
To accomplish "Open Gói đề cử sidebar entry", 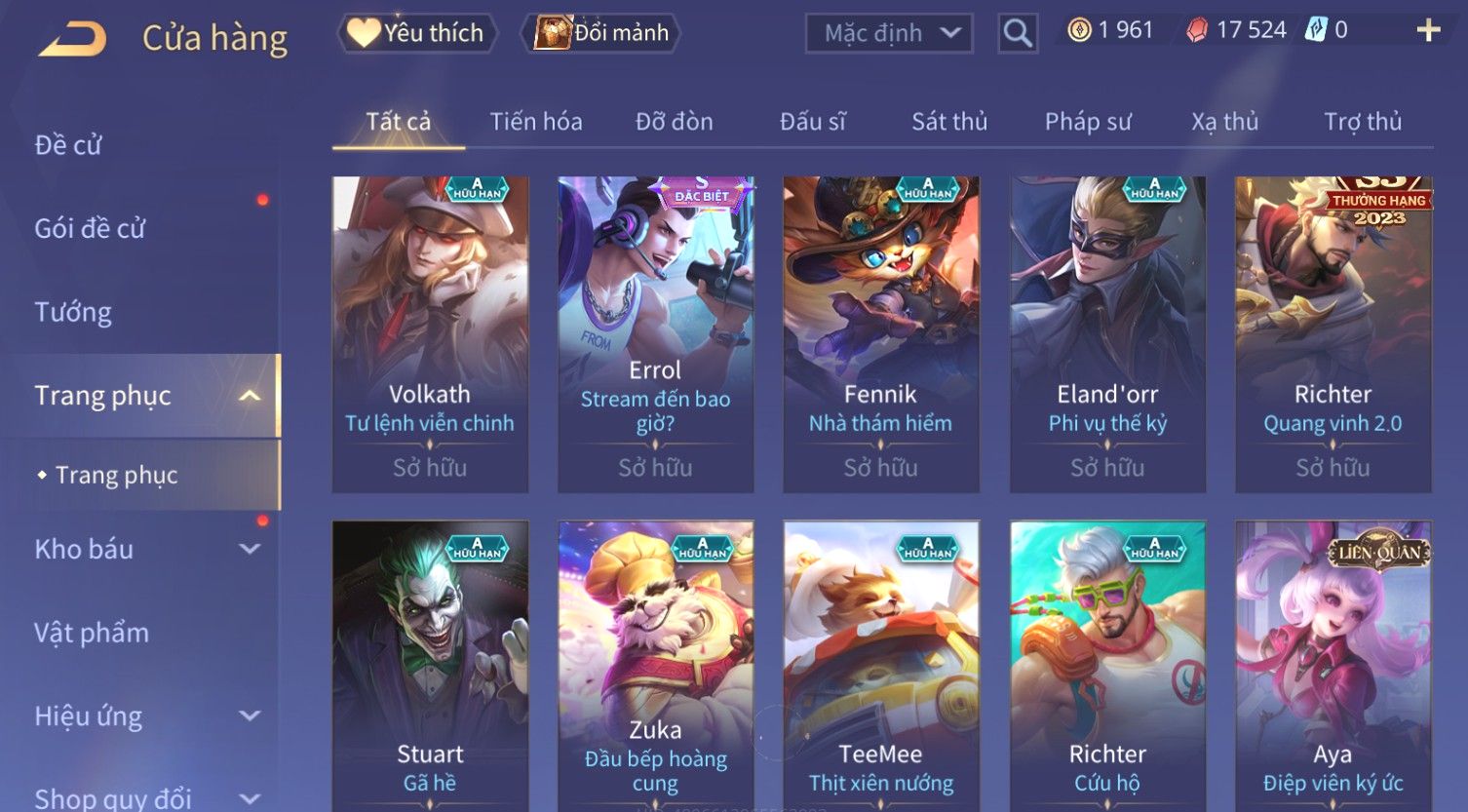I will 90,229.
